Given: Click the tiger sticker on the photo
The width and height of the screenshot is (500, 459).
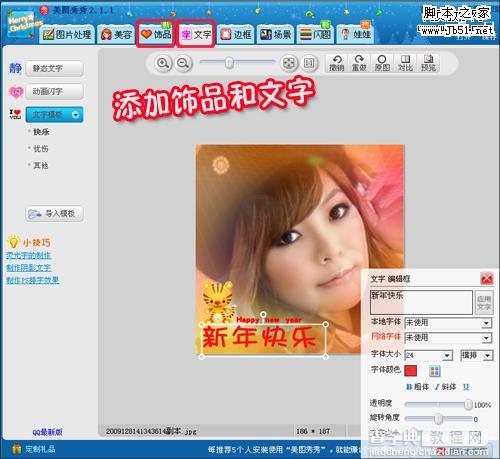Looking at the screenshot, I should click(218, 302).
